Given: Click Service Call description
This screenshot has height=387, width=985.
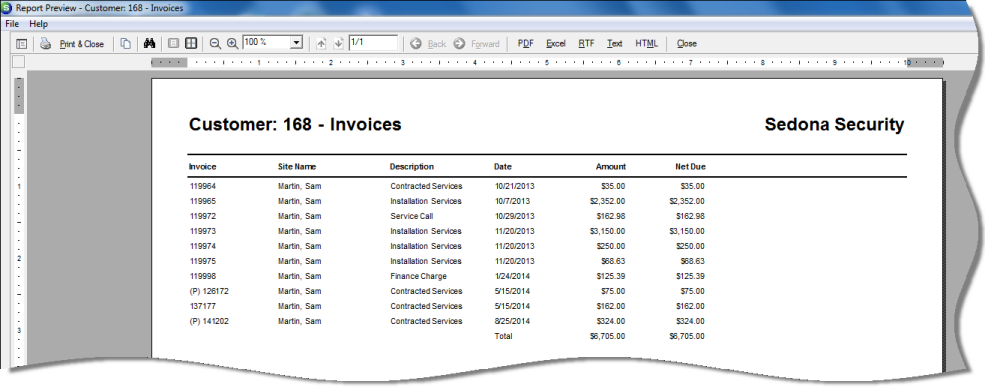Looking at the screenshot, I should pos(411,217).
